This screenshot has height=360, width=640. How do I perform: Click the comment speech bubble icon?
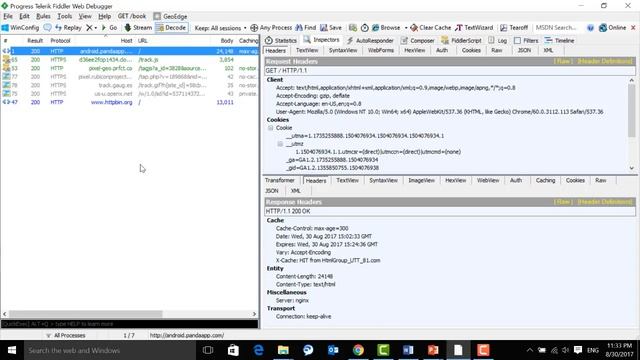[47, 28]
